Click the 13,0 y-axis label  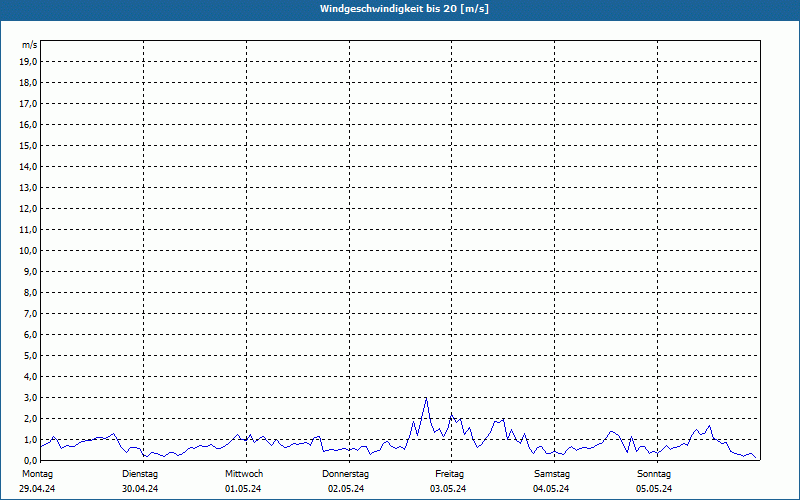point(29,187)
